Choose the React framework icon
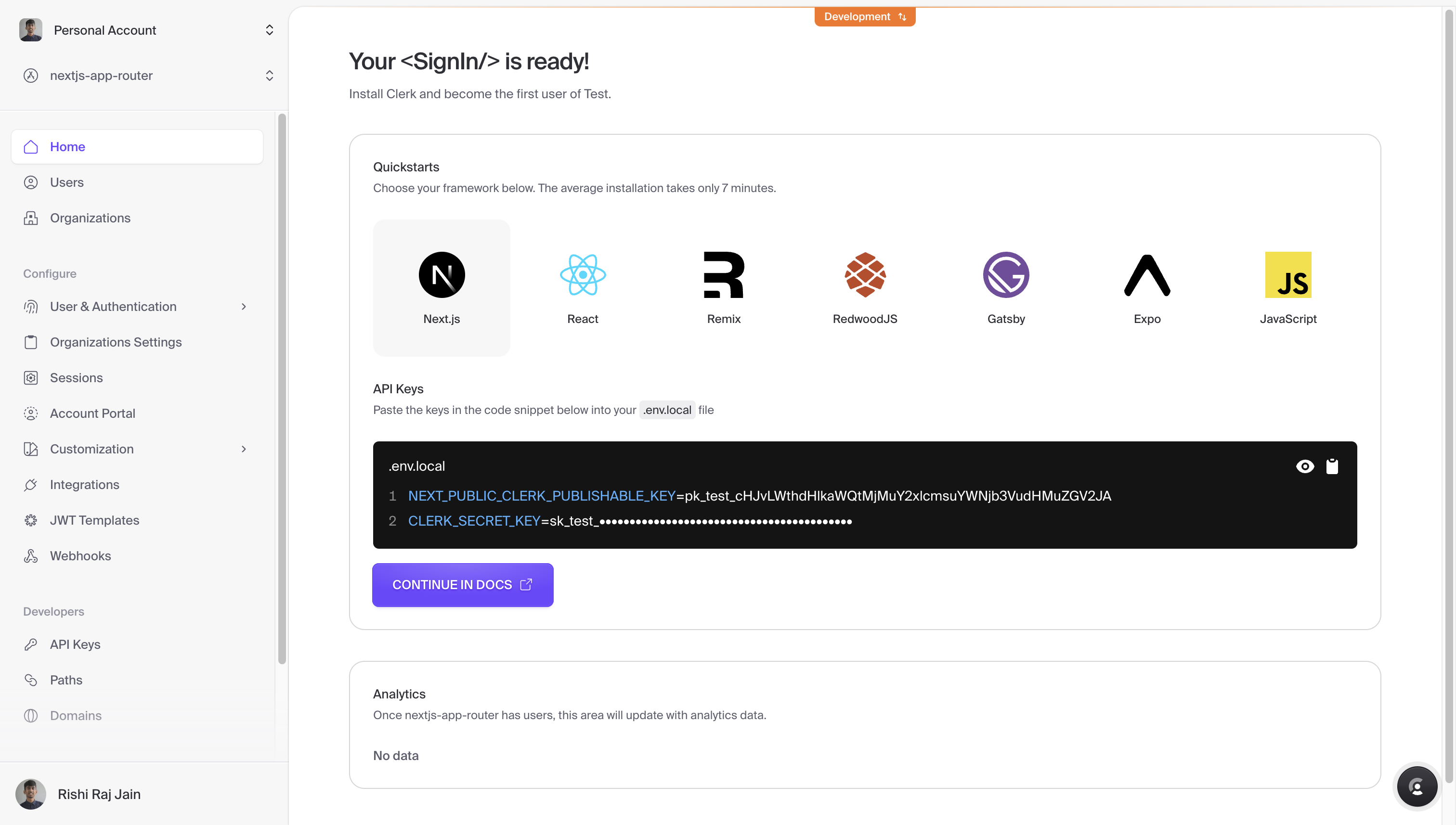1456x825 pixels. click(x=583, y=275)
